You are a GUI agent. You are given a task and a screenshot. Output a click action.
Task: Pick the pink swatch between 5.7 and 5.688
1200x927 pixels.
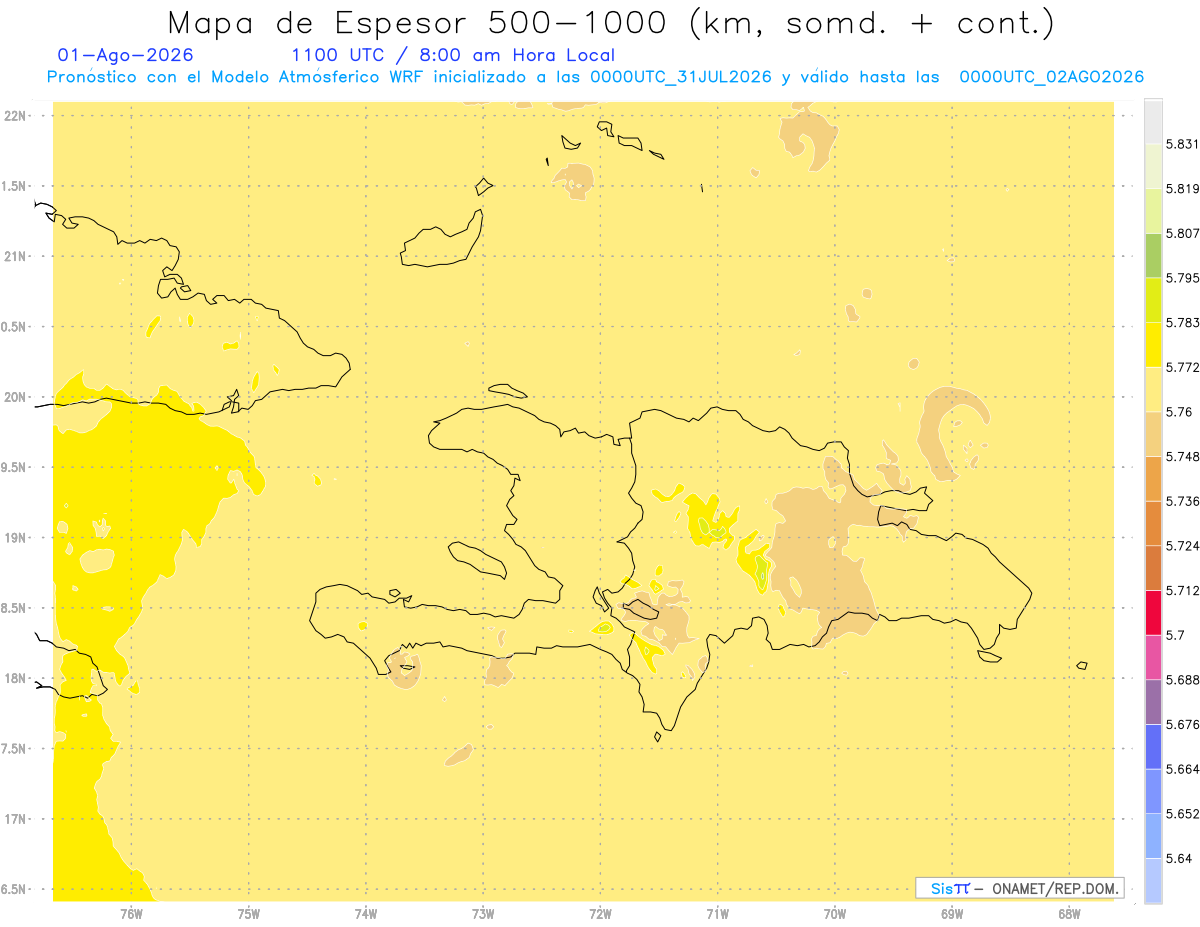(1153, 657)
